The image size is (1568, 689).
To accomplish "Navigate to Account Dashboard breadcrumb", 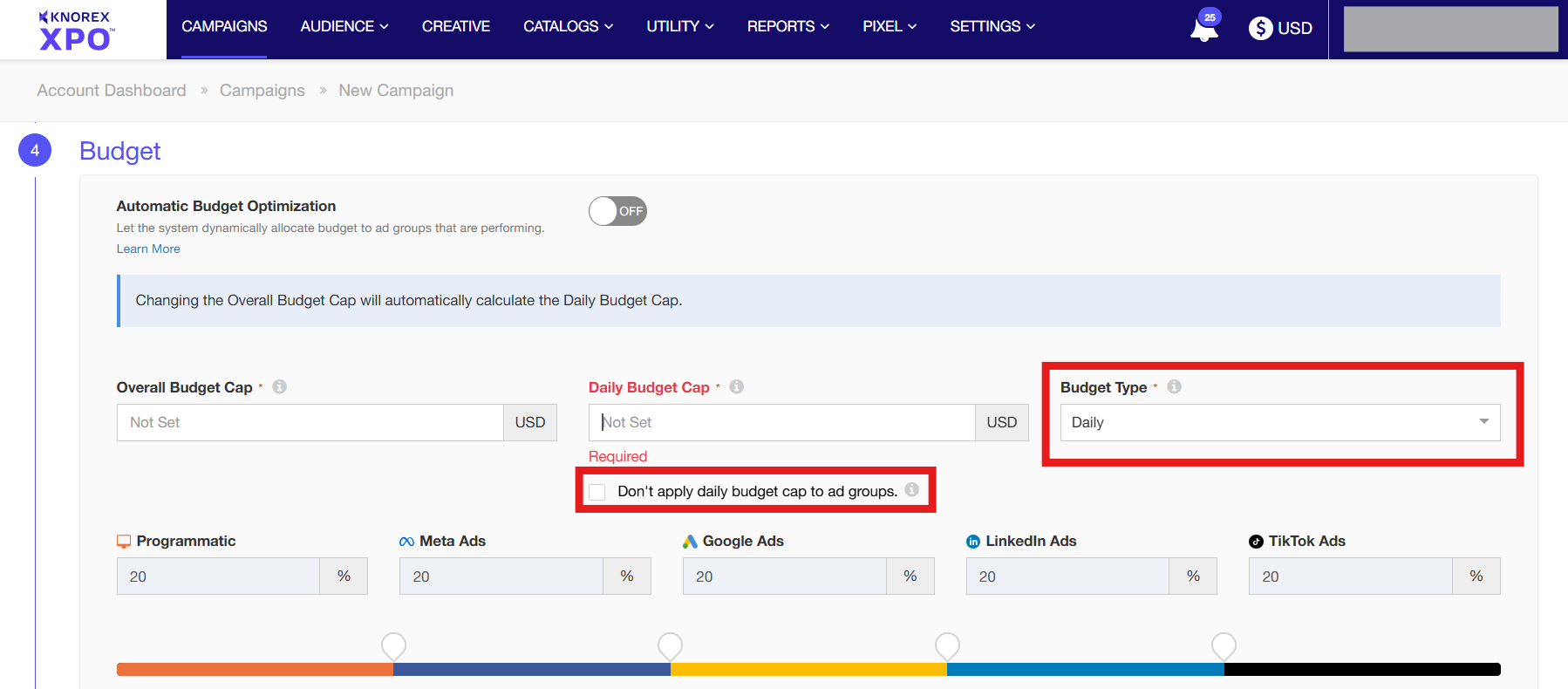I will point(112,91).
